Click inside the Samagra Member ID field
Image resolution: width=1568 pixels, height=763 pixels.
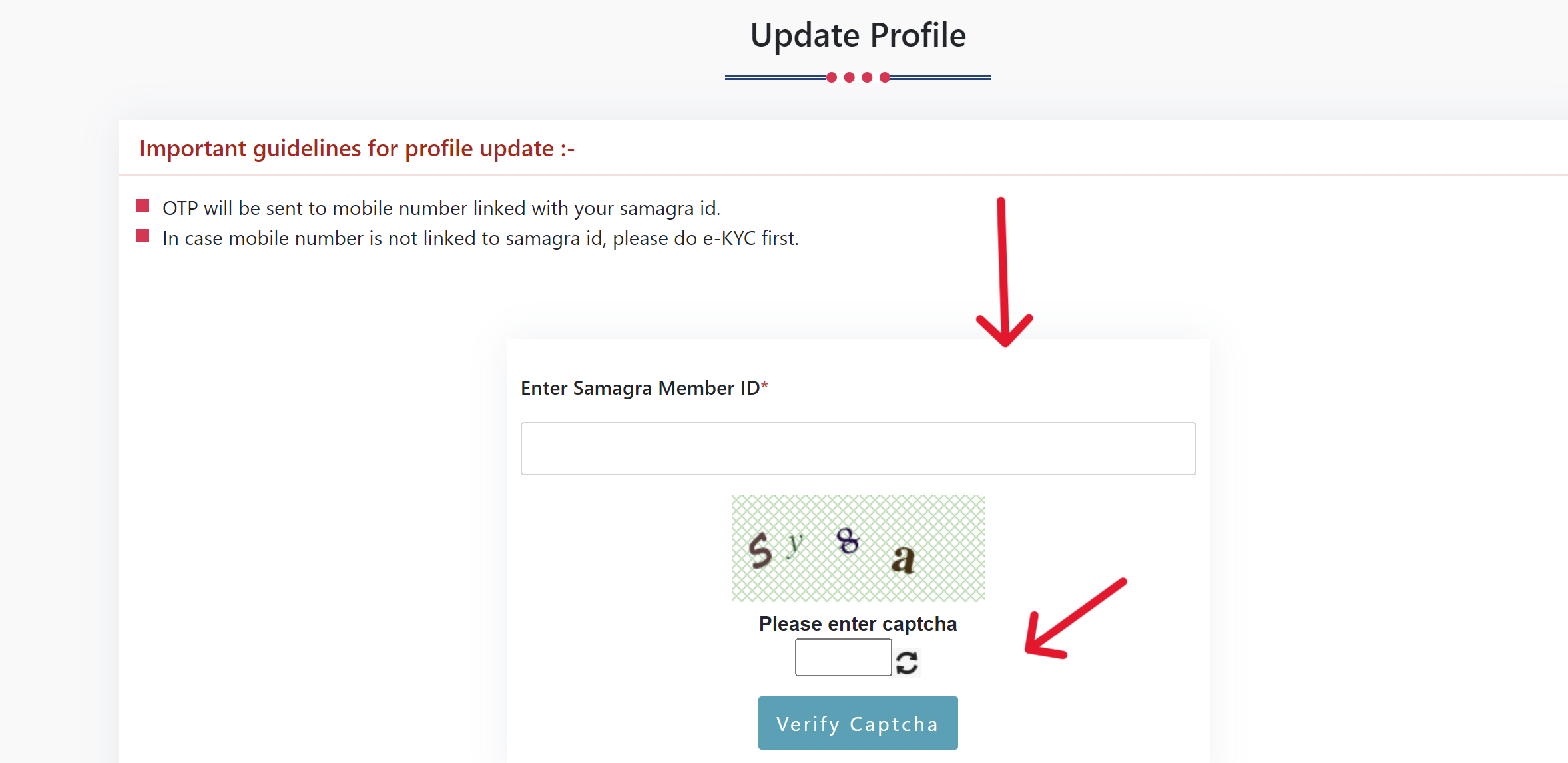[858, 448]
